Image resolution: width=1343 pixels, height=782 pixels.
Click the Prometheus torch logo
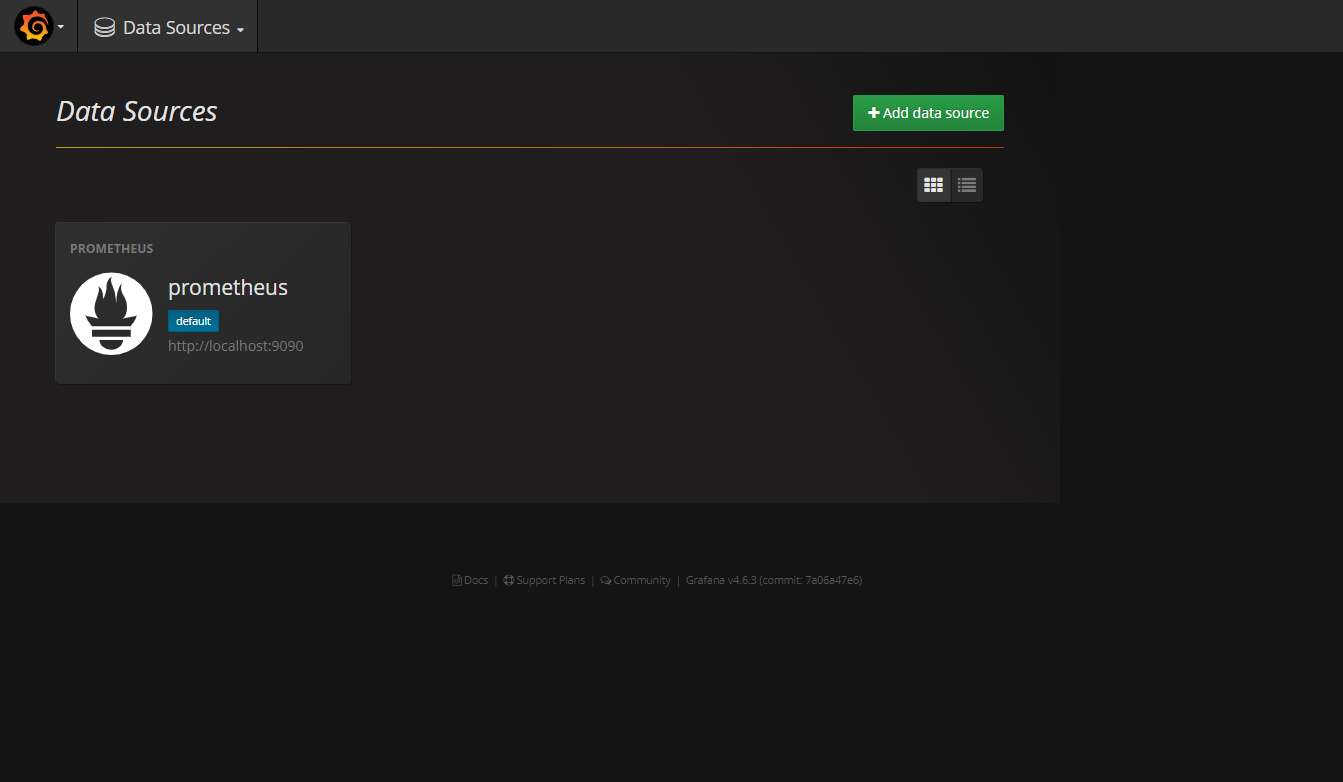click(111, 313)
